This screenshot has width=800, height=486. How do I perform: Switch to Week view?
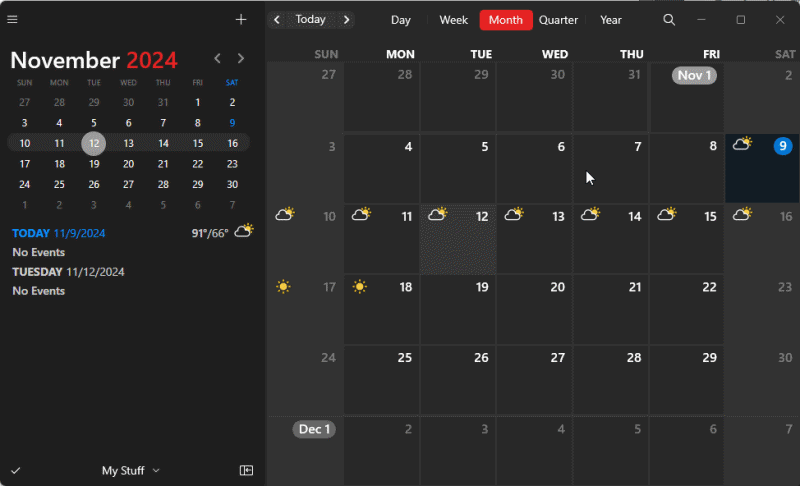(x=454, y=20)
